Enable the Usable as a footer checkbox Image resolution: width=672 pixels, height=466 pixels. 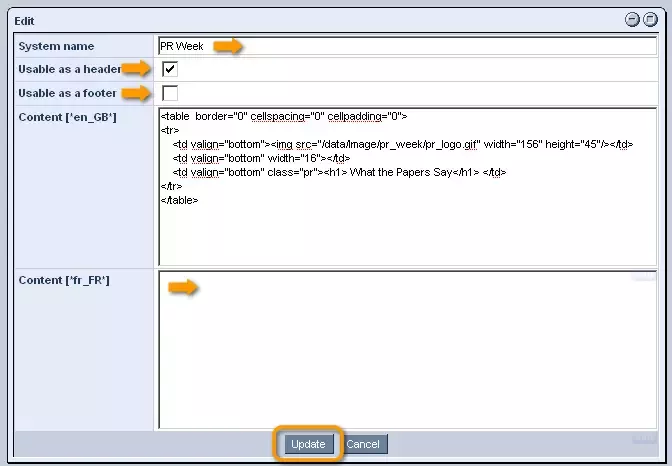tap(170, 94)
